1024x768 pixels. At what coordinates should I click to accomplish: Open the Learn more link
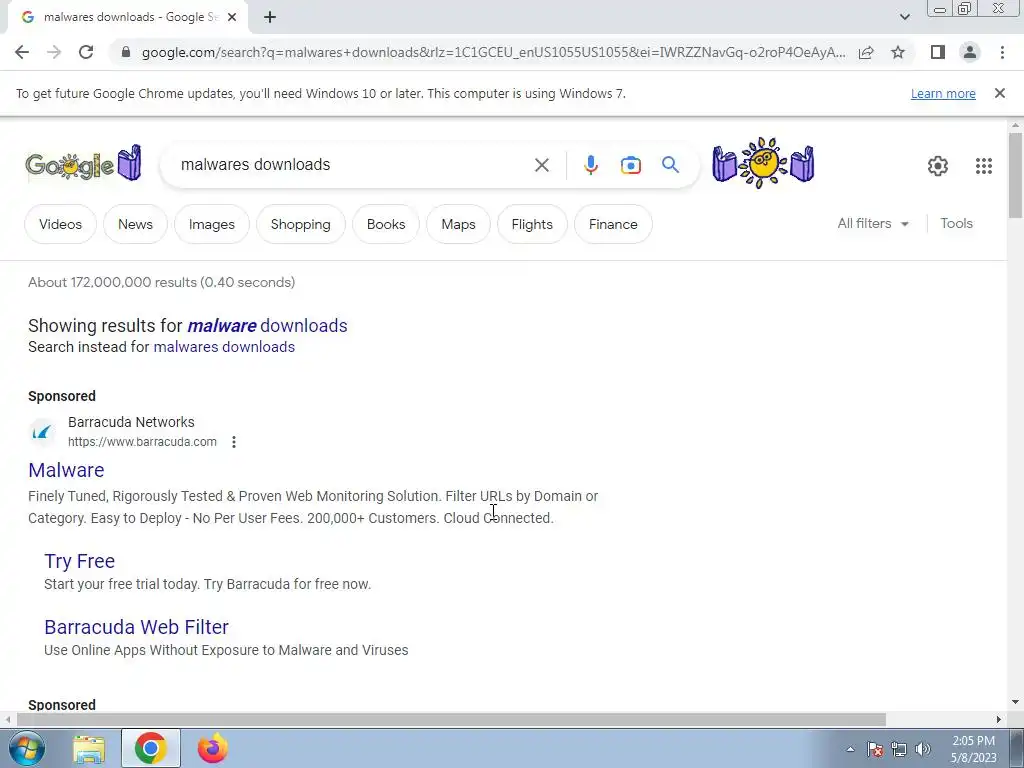943,93
